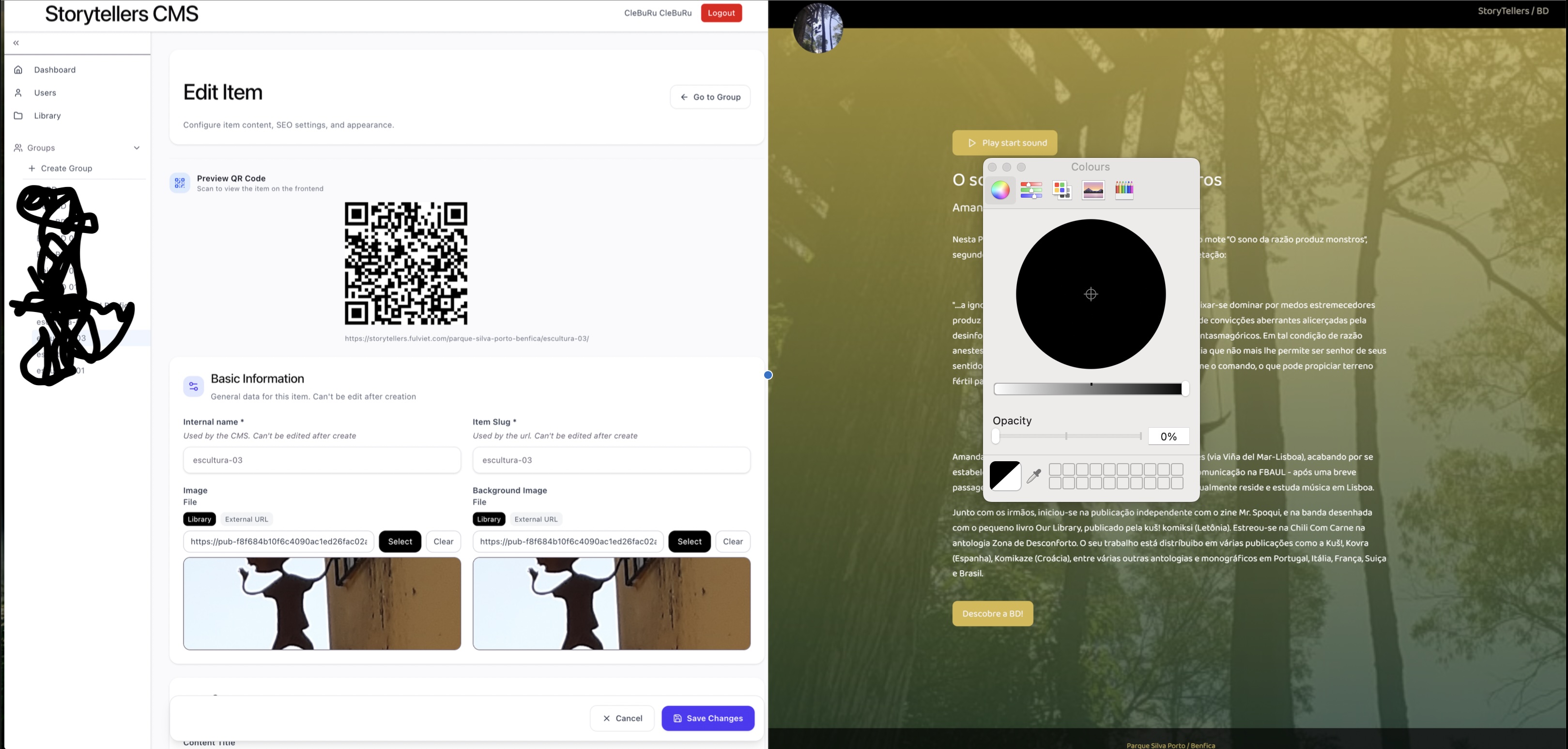This screenshot has height=749, width=1568.
Task: Click the brightness slider in Colours
Action: tap(1091, 389)
